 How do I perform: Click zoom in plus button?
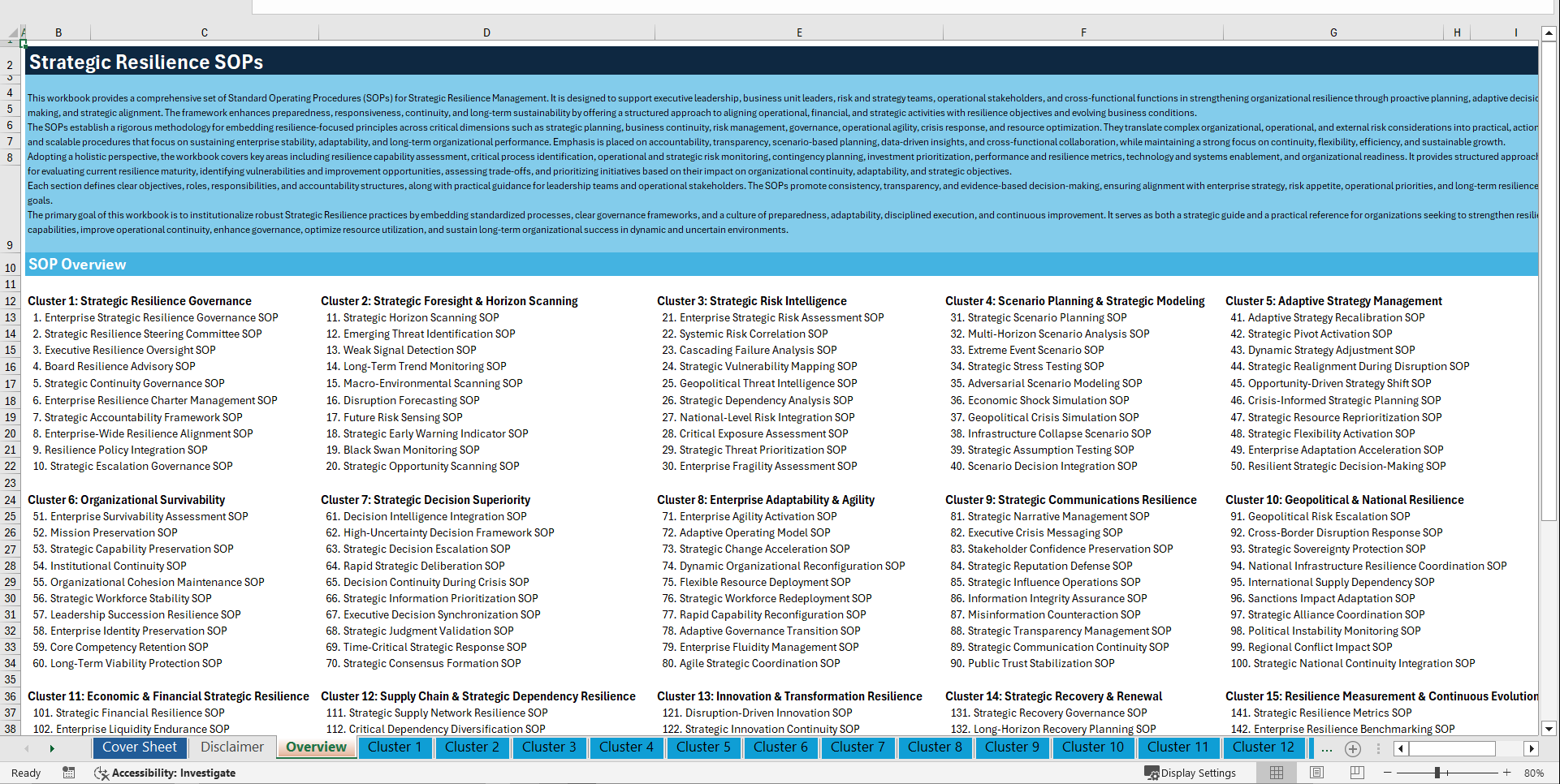coord(1507,773)
